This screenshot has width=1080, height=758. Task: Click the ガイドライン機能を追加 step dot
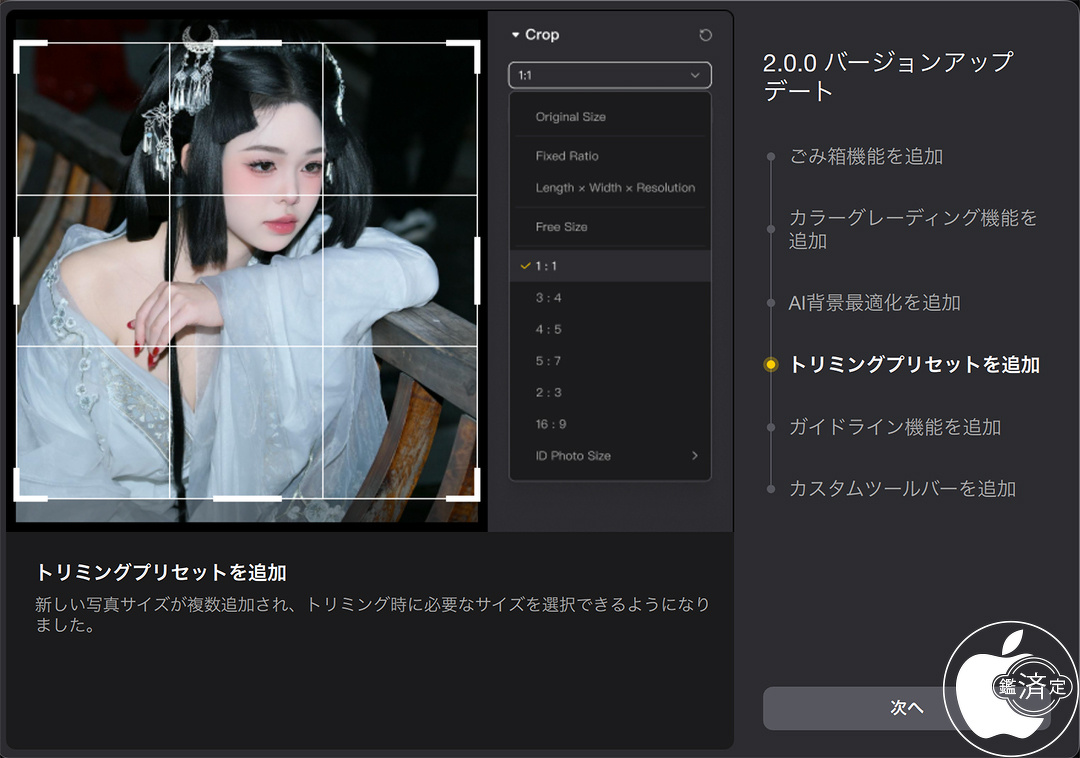click(x=770, y=427)
